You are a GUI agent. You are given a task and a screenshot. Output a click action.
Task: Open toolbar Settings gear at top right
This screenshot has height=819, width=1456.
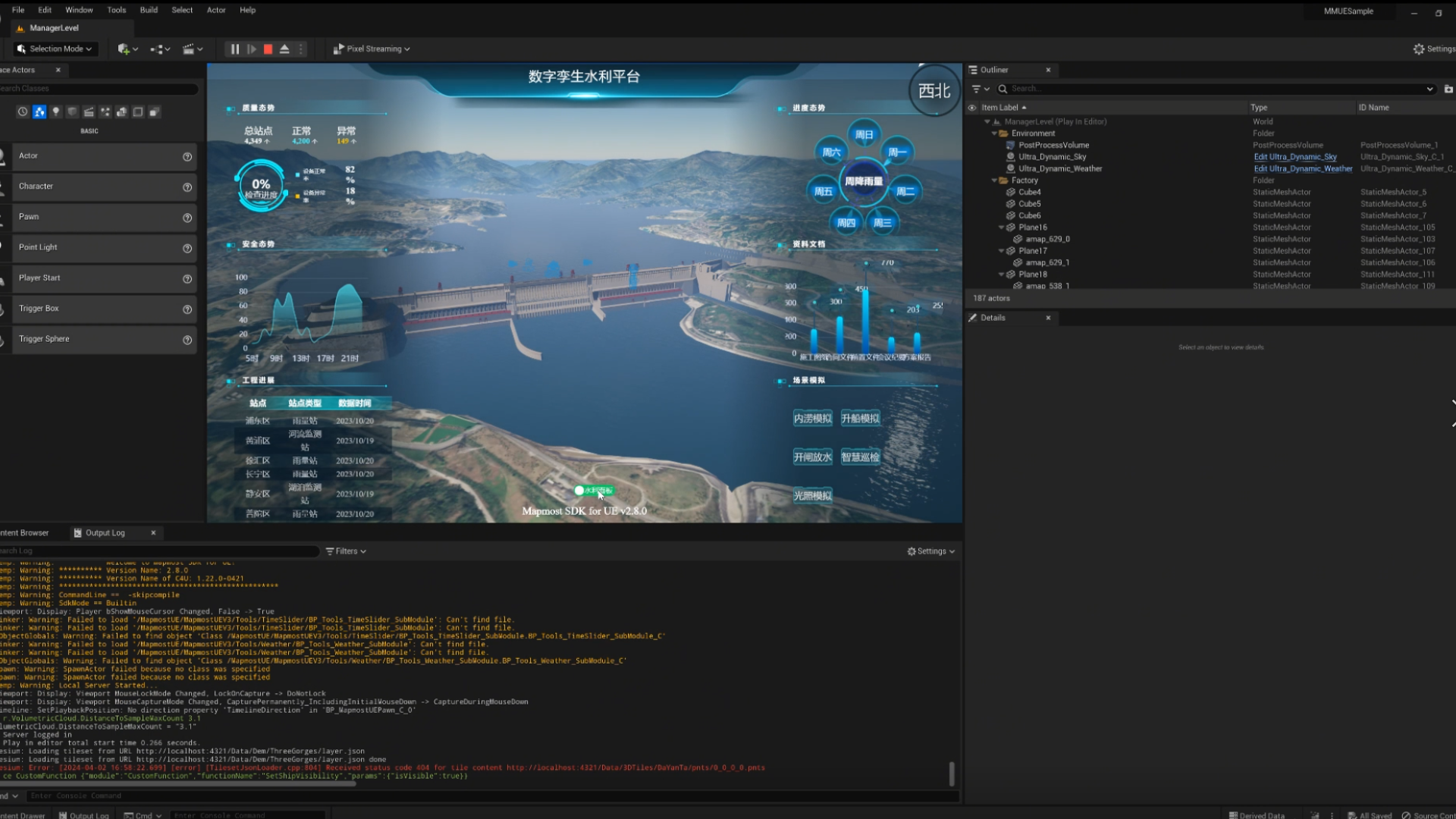tap(1433, 49)
